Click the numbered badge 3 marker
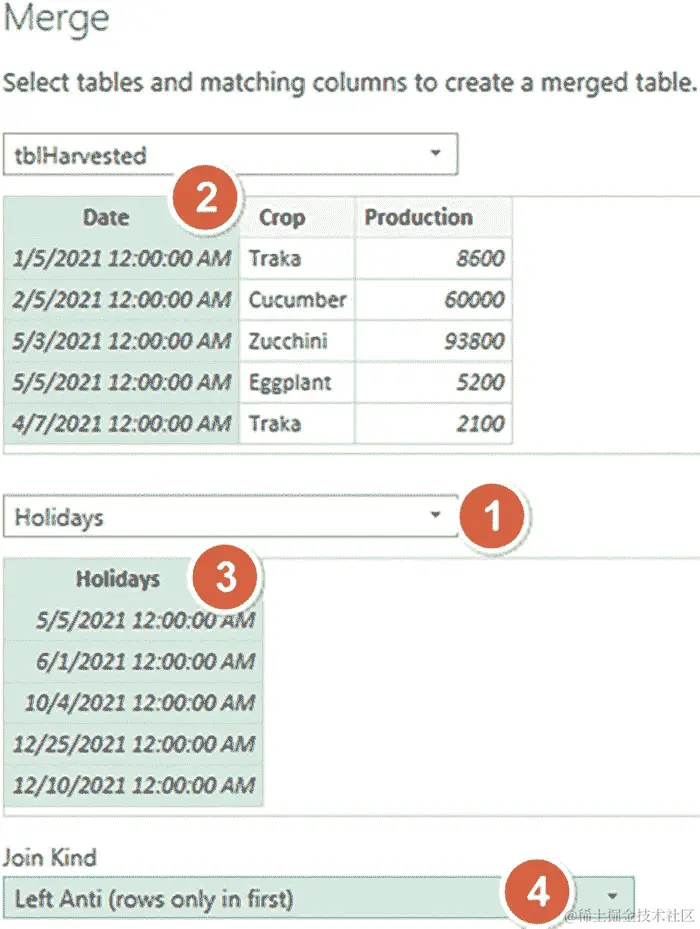 pos(225,576)
